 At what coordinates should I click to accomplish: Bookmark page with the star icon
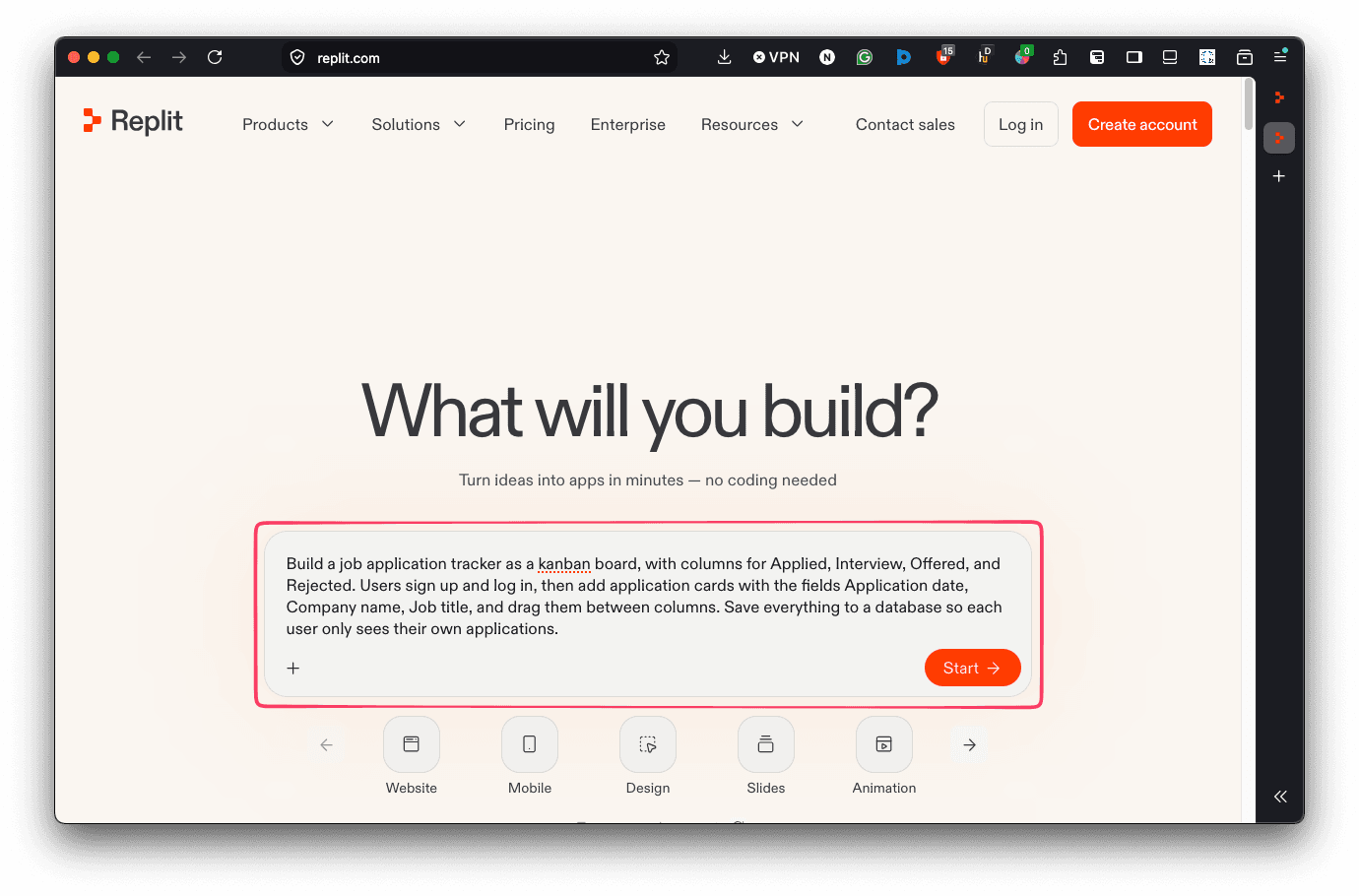click(662, 58)
